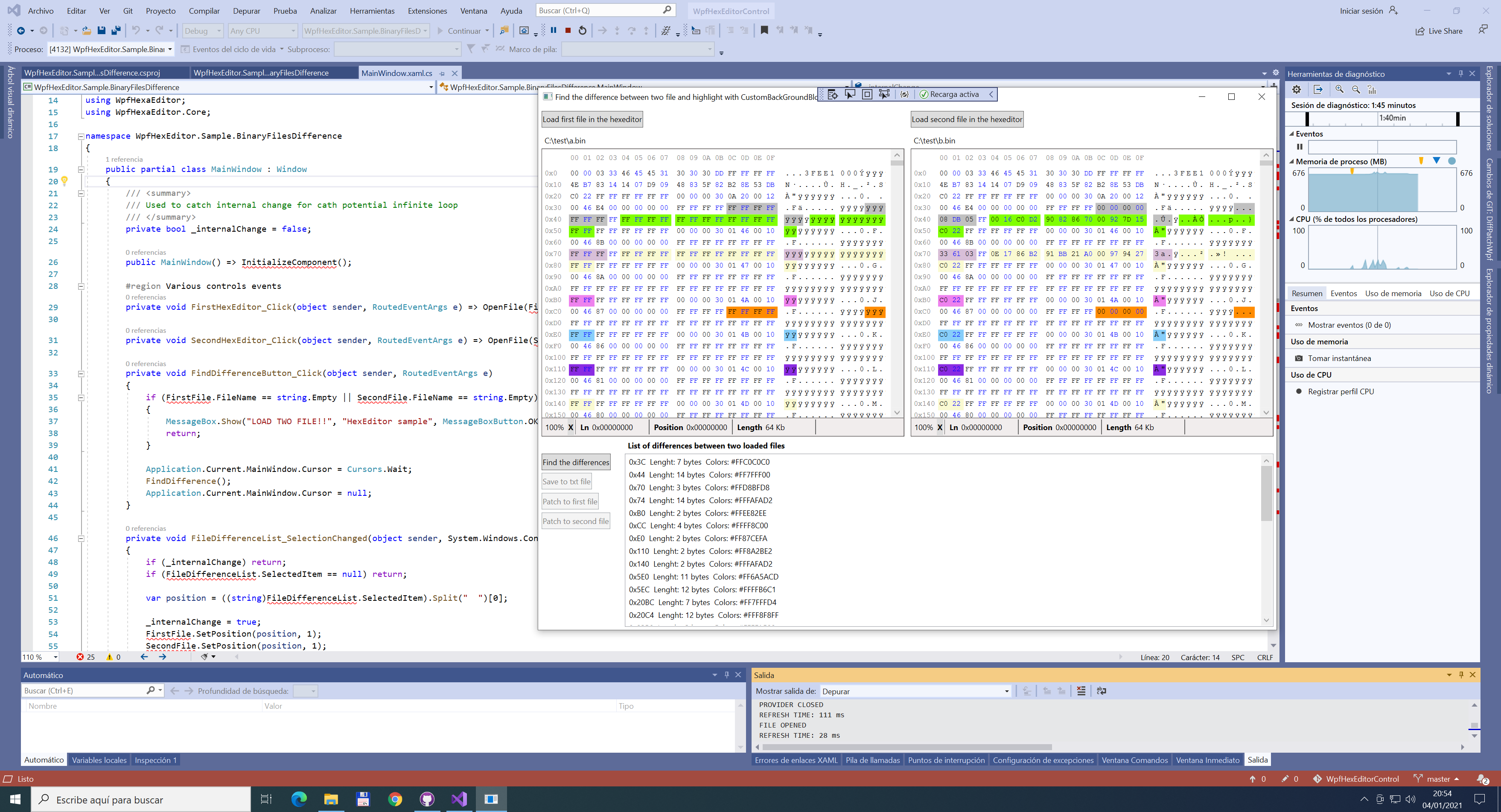
Task: Save the current file with the disk icon
Action: click(x=102, y=30)
